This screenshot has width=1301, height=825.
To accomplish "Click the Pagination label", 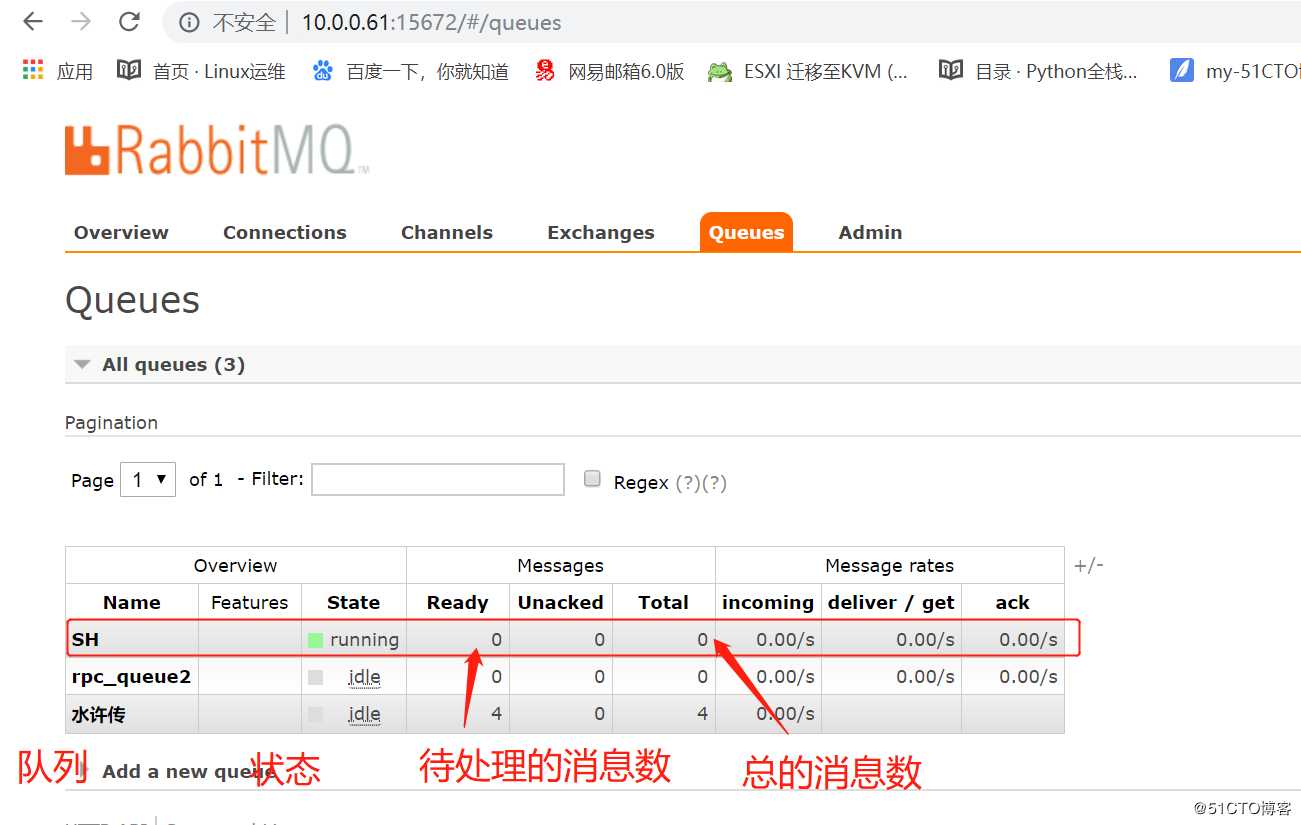I will point(111,422).
